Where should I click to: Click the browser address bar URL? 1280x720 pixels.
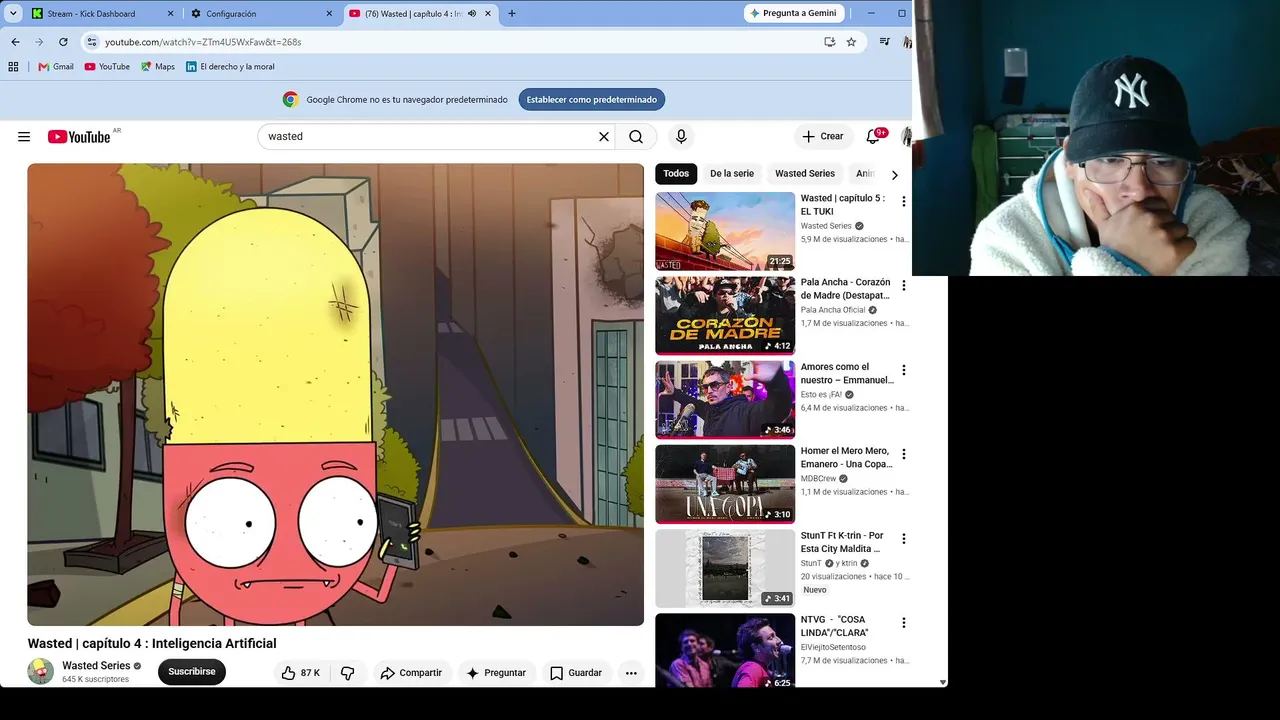click(x=203, y=42)
